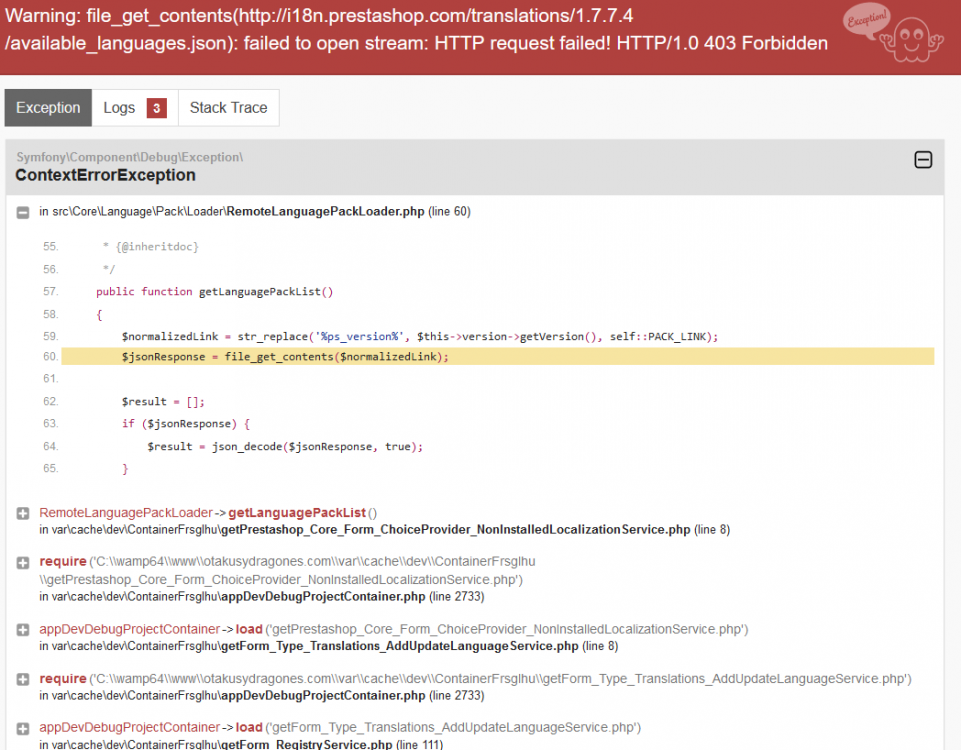Click the Symfony\Component\Debug\Exception namespace text

[129, 157]
